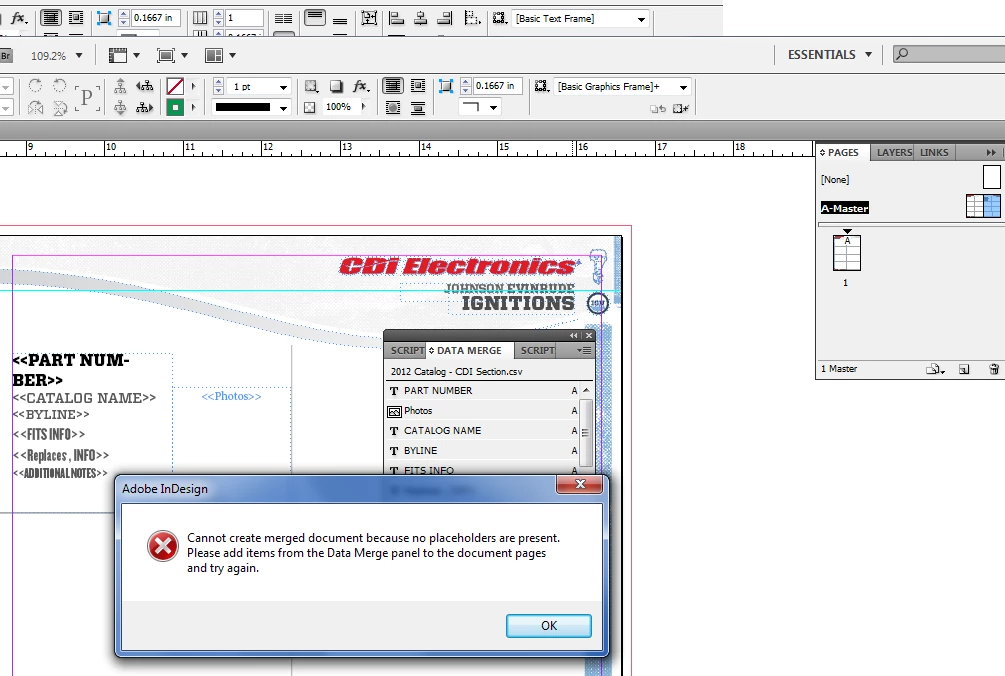Click the Select Container icon
Image resolution: width=1005 pixels, height=676 pixels.
pyautogui.click(x=120, y=86)
